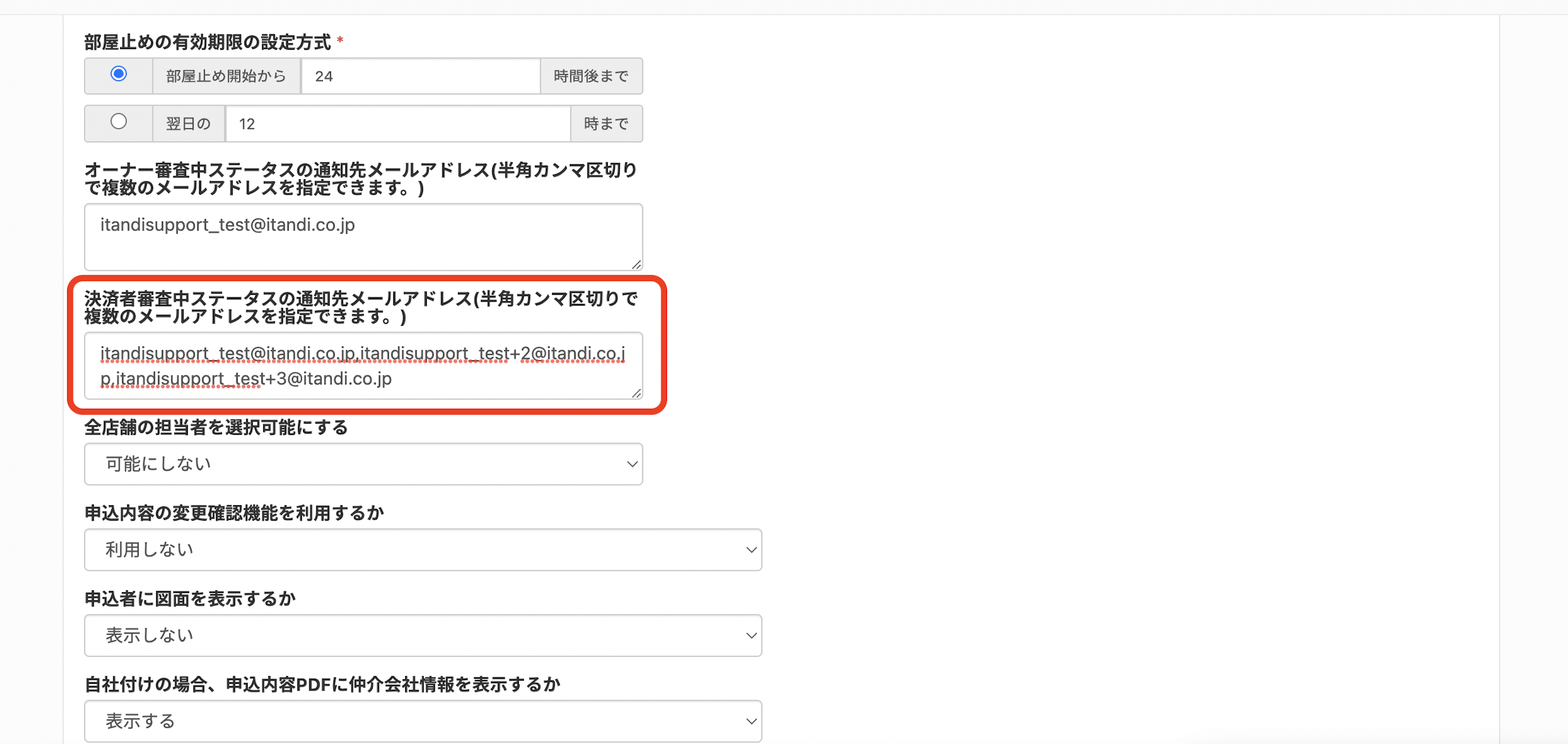
Task: Click the オーナー審査中 notification email textarea
Action: click(363, 237)
